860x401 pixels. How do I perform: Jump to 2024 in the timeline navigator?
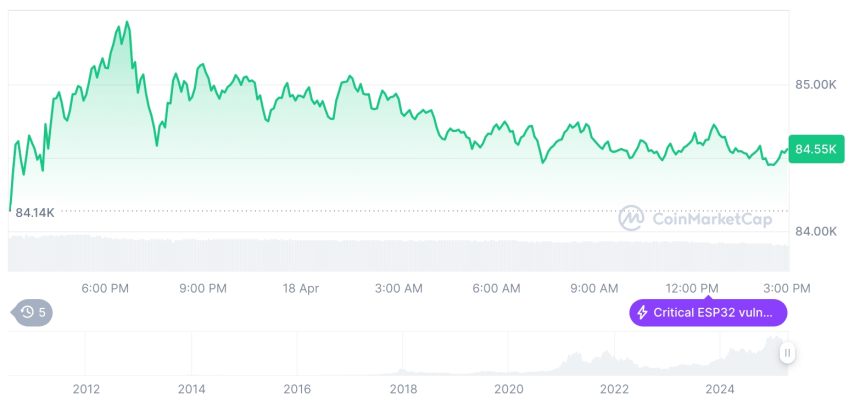pyautogui.click(x=720, y=388)
